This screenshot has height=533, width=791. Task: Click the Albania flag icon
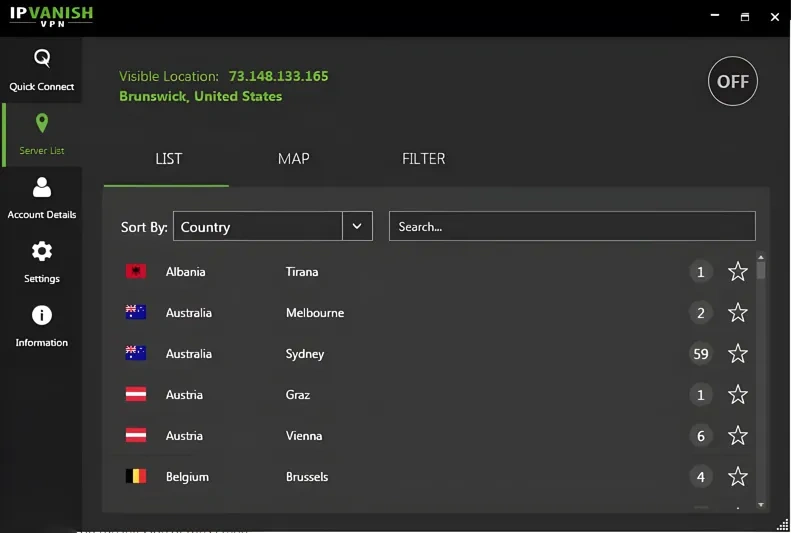136,271
